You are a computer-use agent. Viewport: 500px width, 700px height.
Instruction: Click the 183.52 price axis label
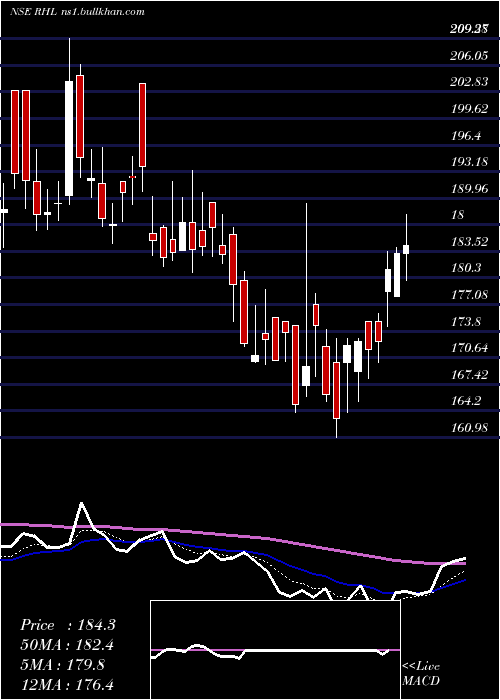tap(469, 242)
